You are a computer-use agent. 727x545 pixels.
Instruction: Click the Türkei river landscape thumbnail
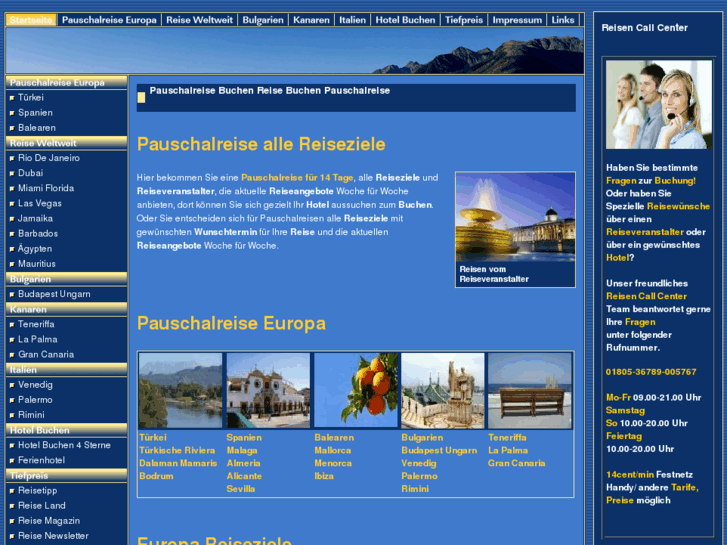tap(180, 391)
